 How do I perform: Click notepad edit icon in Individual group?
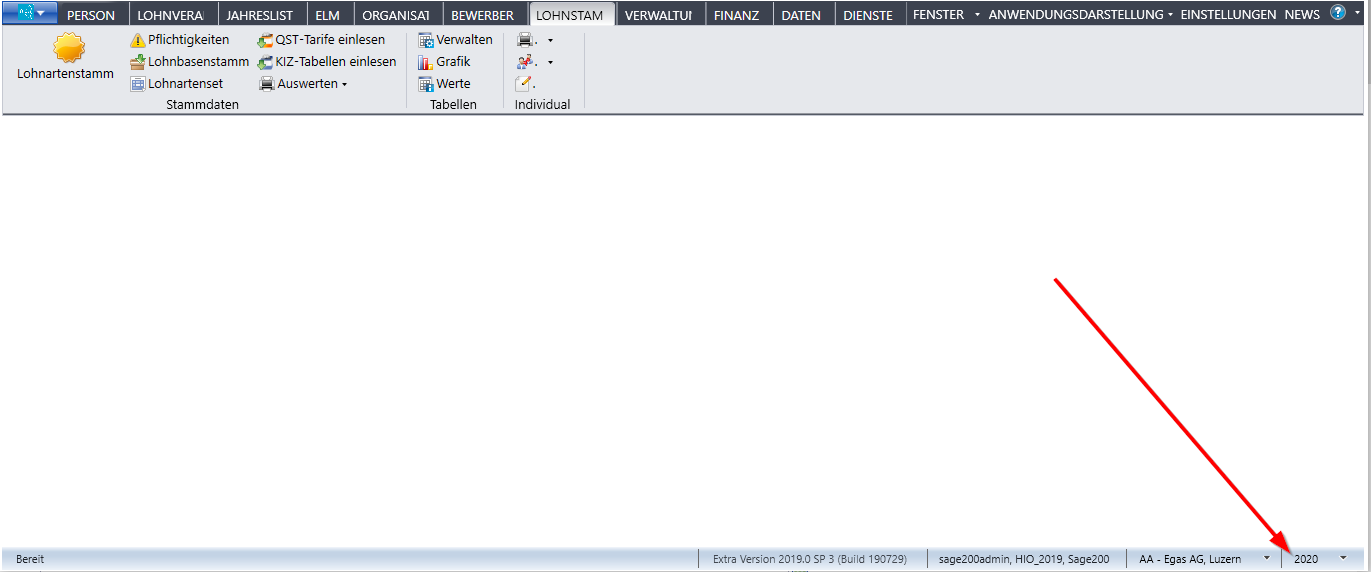525,84
